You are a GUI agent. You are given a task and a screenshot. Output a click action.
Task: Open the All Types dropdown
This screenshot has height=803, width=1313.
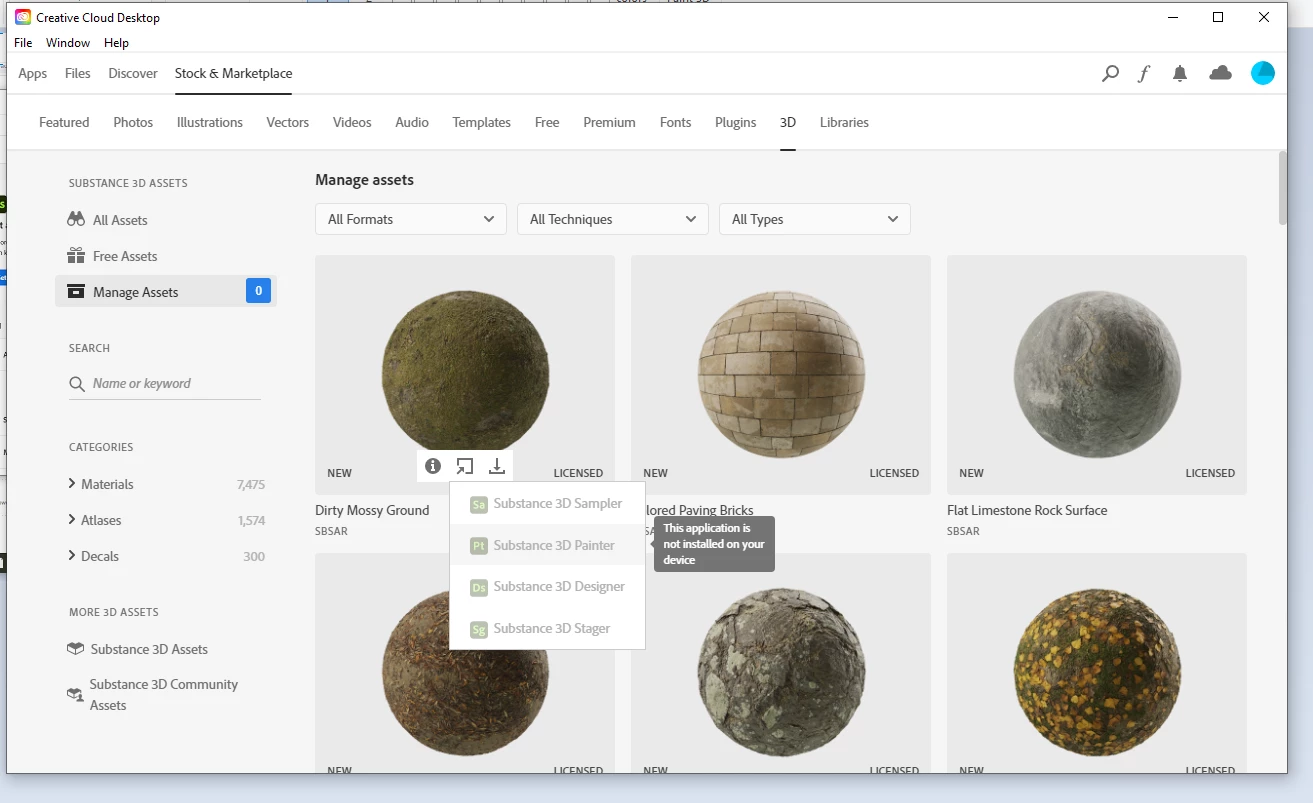coord(815,219)
